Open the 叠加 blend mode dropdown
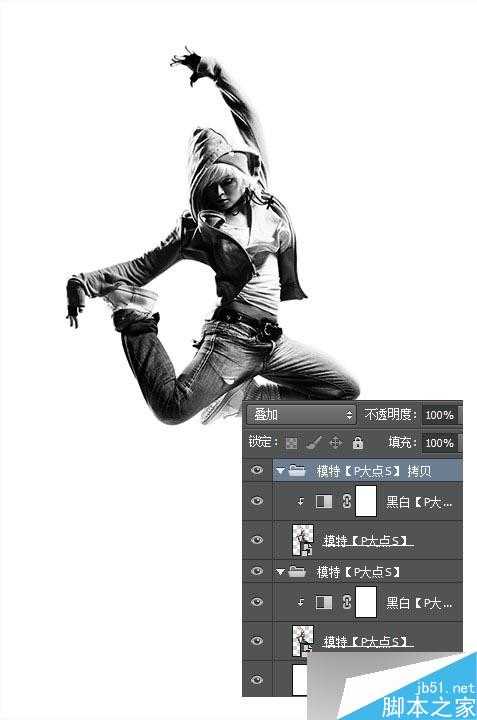The width and height of the screenshot is (477, 720). pos(301,415)
